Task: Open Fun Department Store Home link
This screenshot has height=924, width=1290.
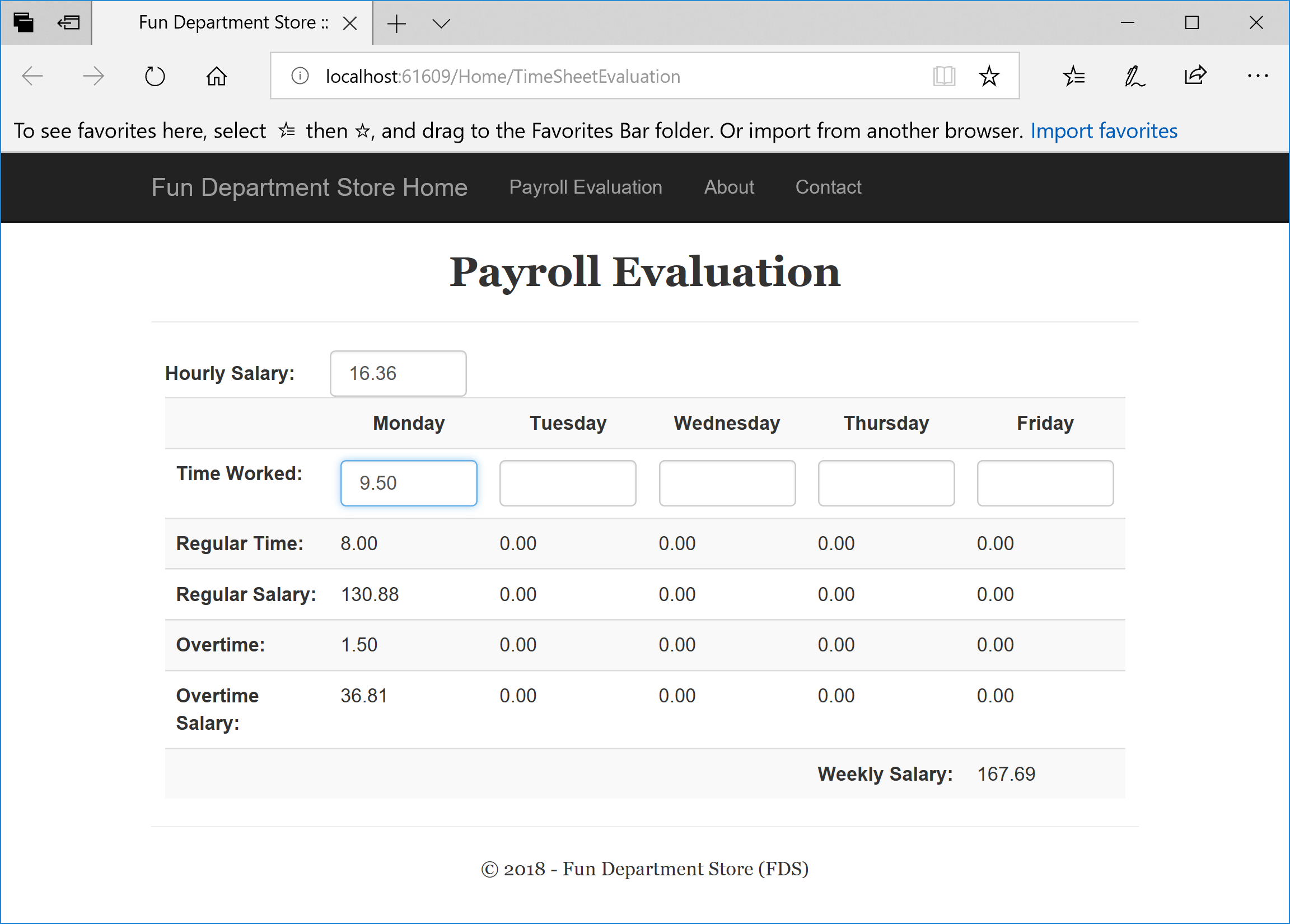Action: pos(309,187)
